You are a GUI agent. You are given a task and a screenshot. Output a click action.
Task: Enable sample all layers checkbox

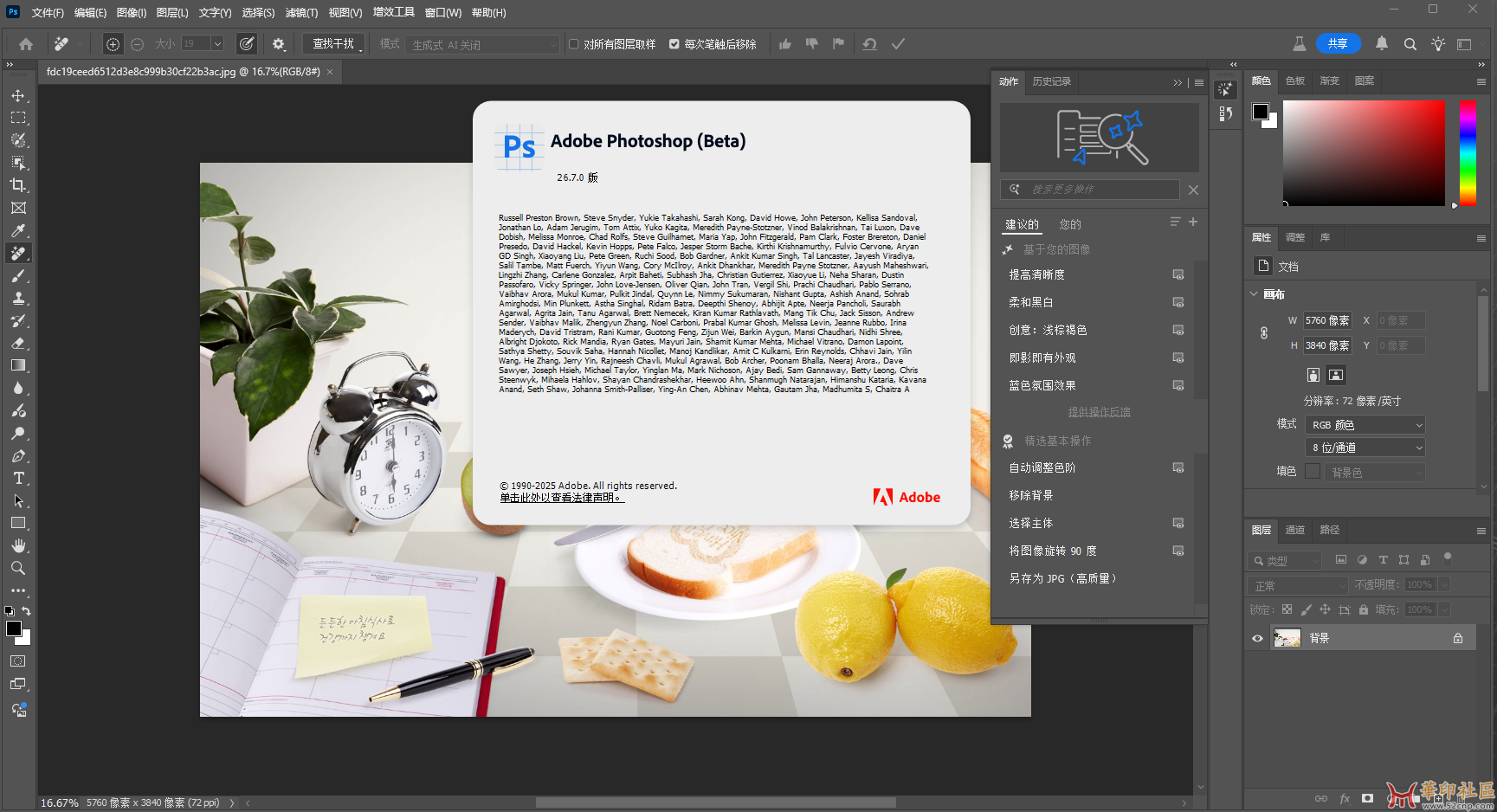pos(573,44)
